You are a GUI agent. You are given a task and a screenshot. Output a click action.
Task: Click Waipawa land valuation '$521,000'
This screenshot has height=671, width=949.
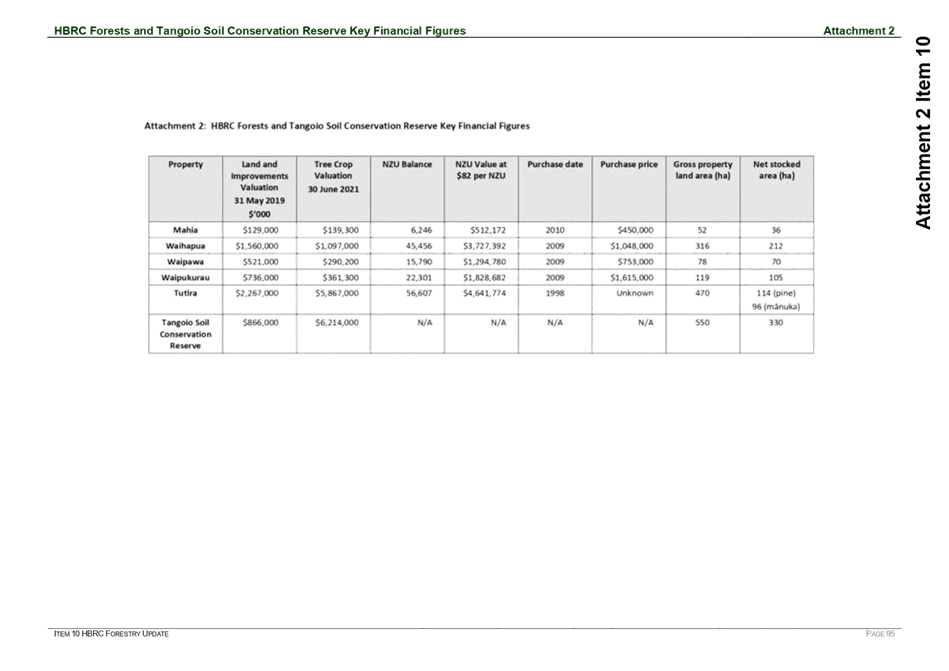(260, 261)
